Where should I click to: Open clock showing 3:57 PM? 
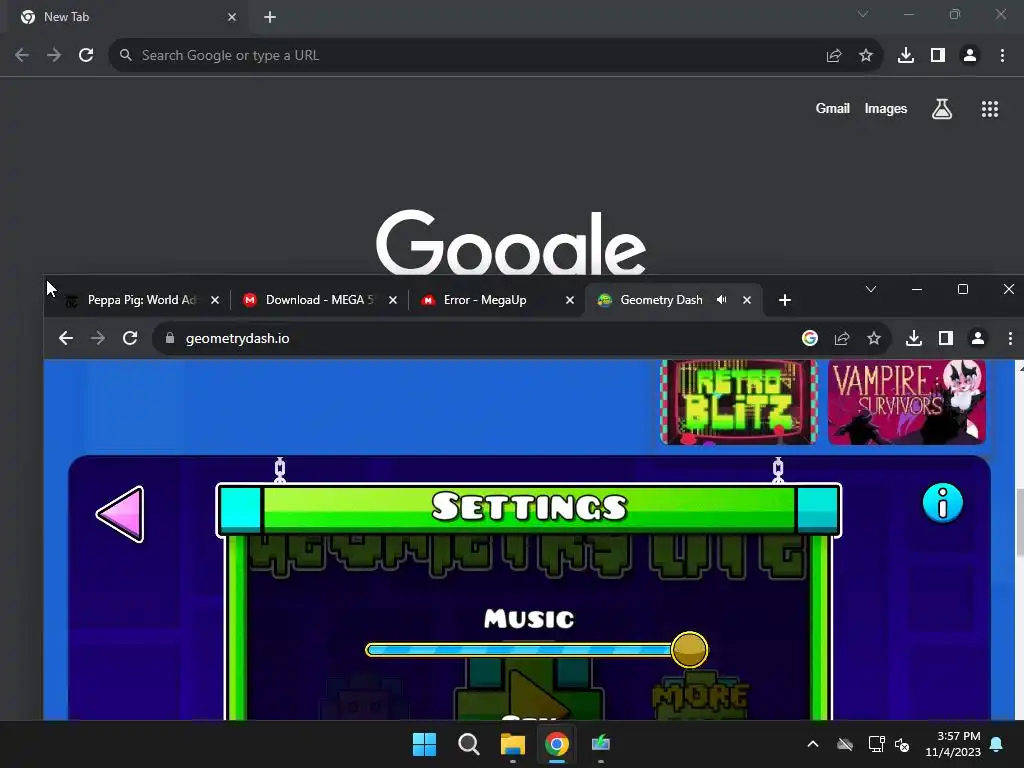pyautogui.click(x=953, y=744)
